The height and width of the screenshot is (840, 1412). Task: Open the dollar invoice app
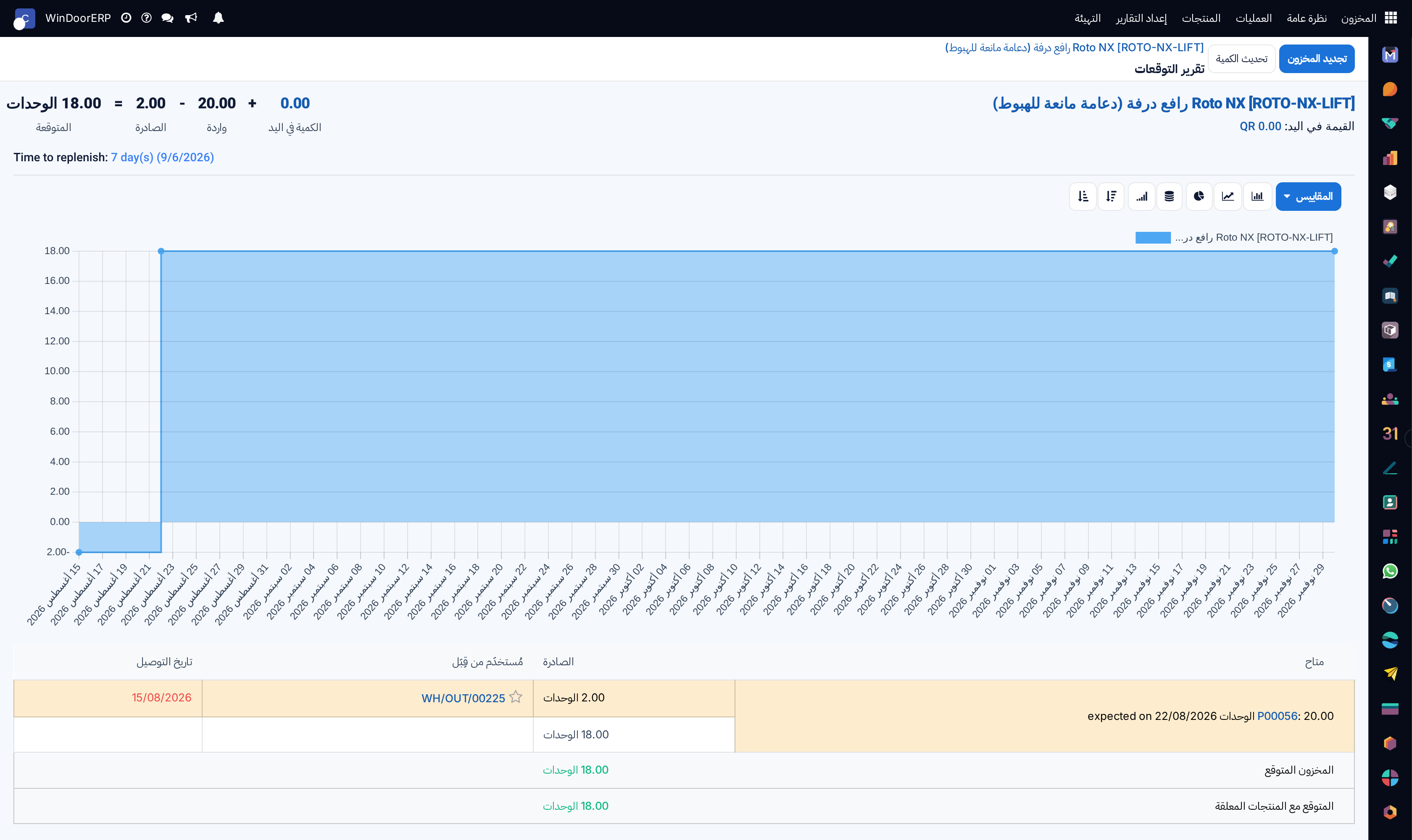[1389, 365]
